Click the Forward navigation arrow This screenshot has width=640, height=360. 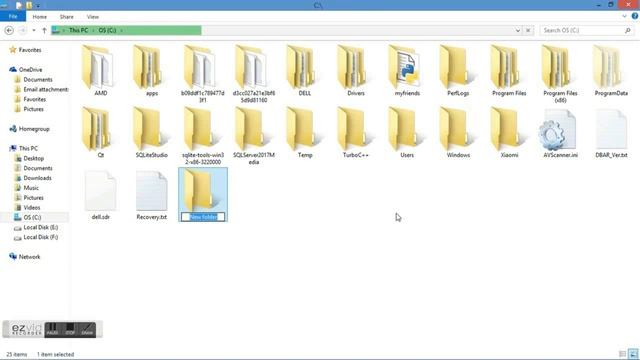[22, 30]
